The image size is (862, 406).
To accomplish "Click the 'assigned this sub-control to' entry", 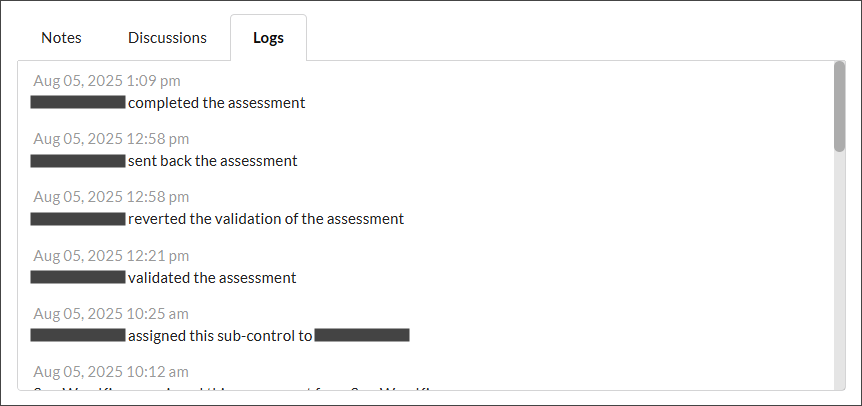I will (x=220, y=336).
